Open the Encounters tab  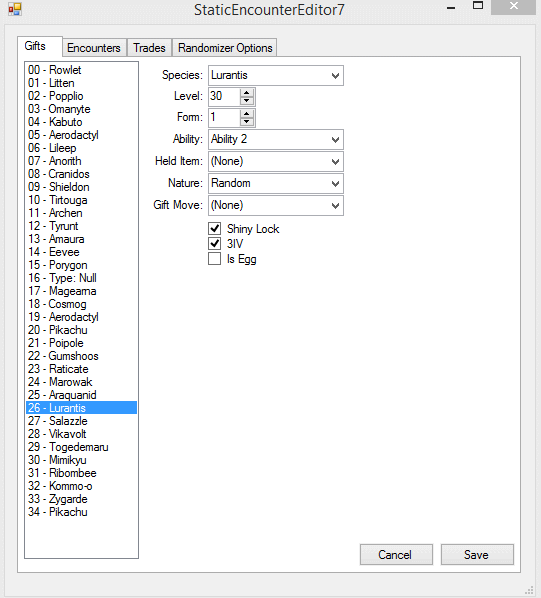(x=94, y=48)
